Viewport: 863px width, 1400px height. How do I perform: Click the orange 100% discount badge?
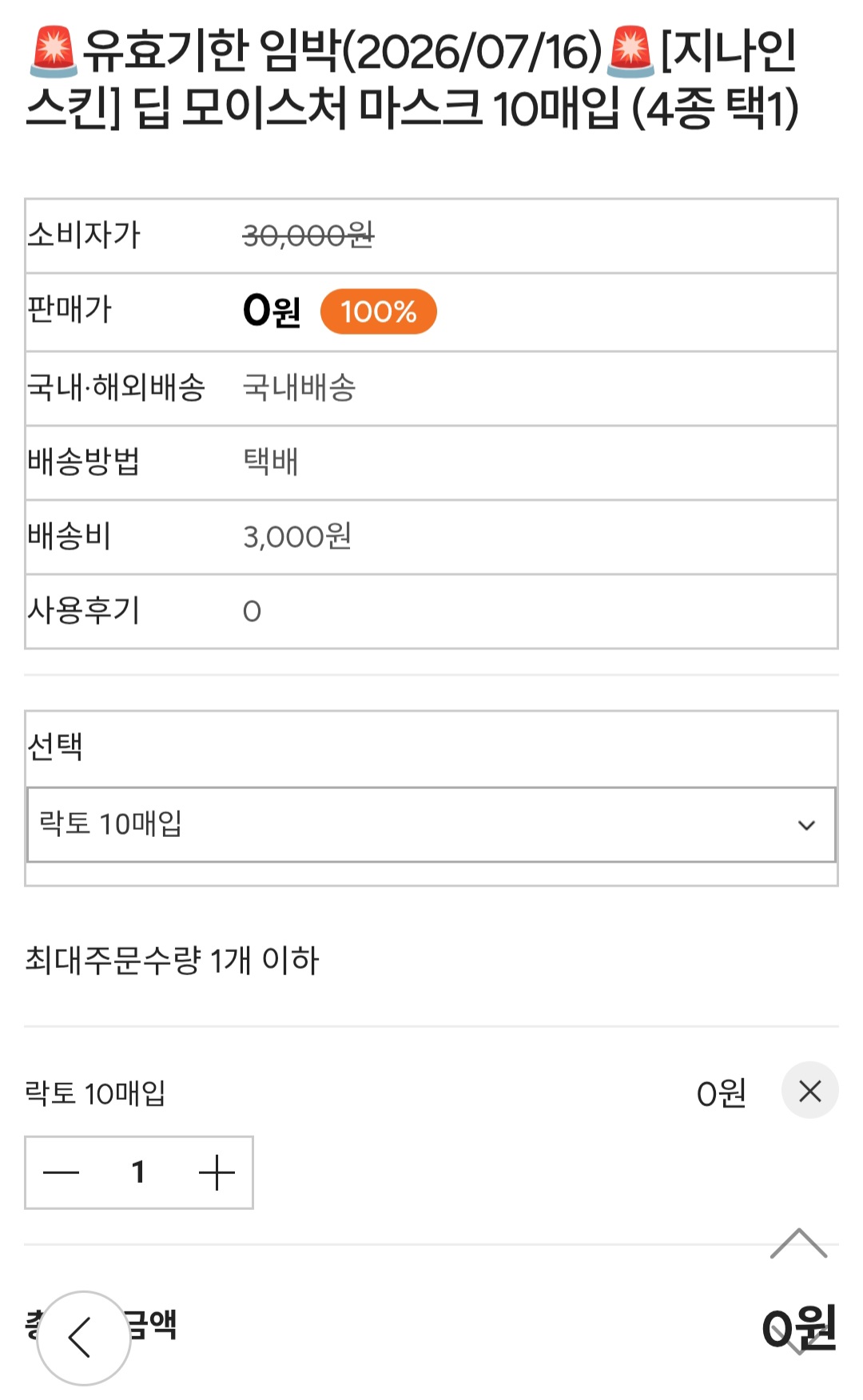378,311
